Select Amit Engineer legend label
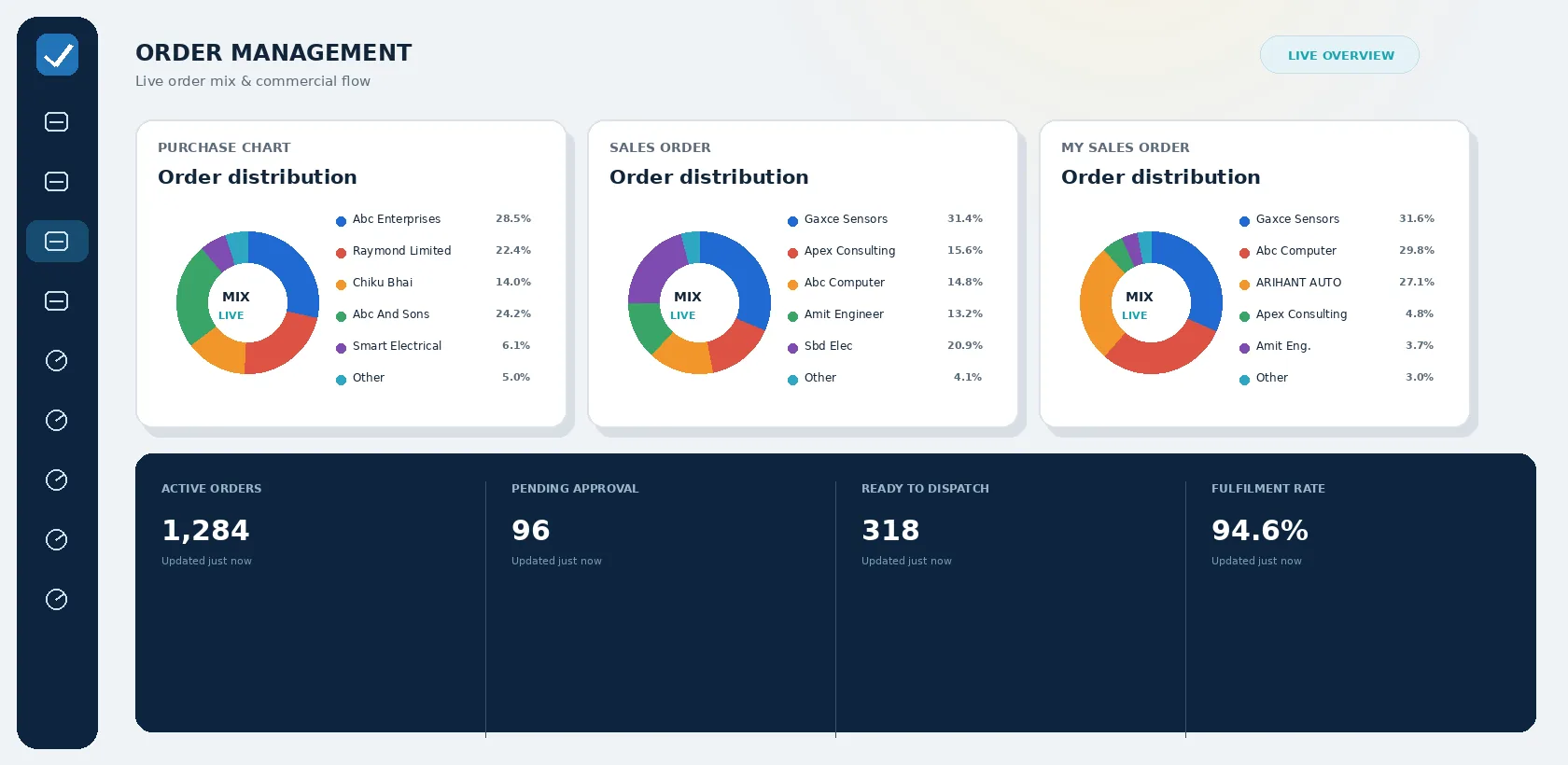 tap(844, 314)
